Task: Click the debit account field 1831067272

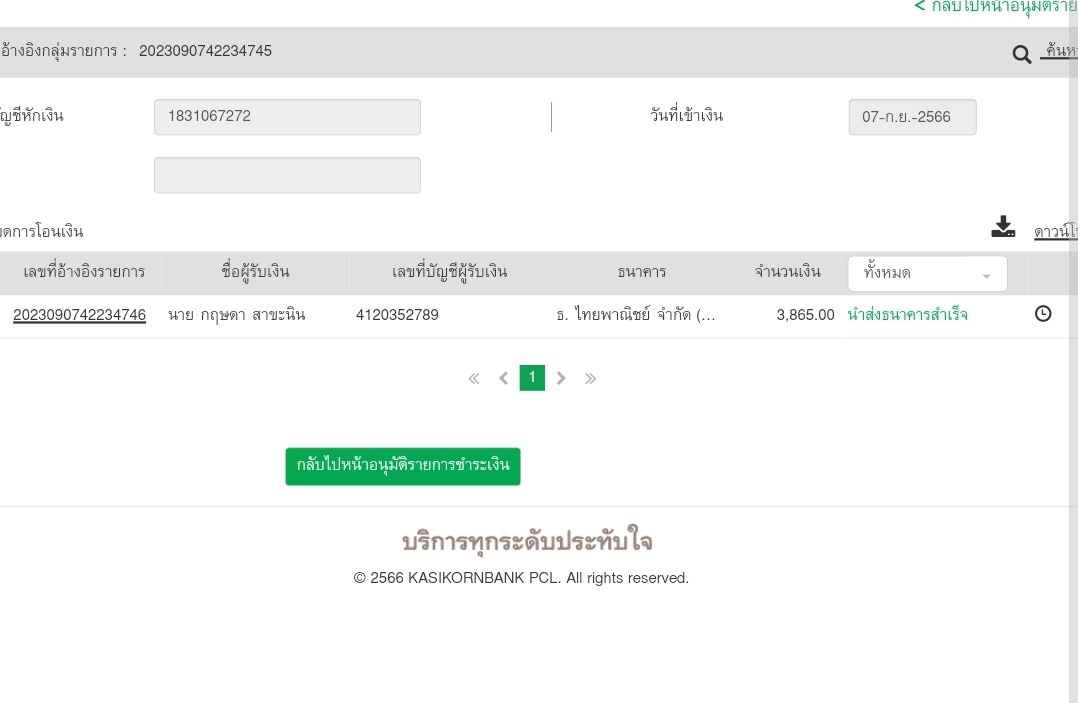Action: (x=287, y=117)
